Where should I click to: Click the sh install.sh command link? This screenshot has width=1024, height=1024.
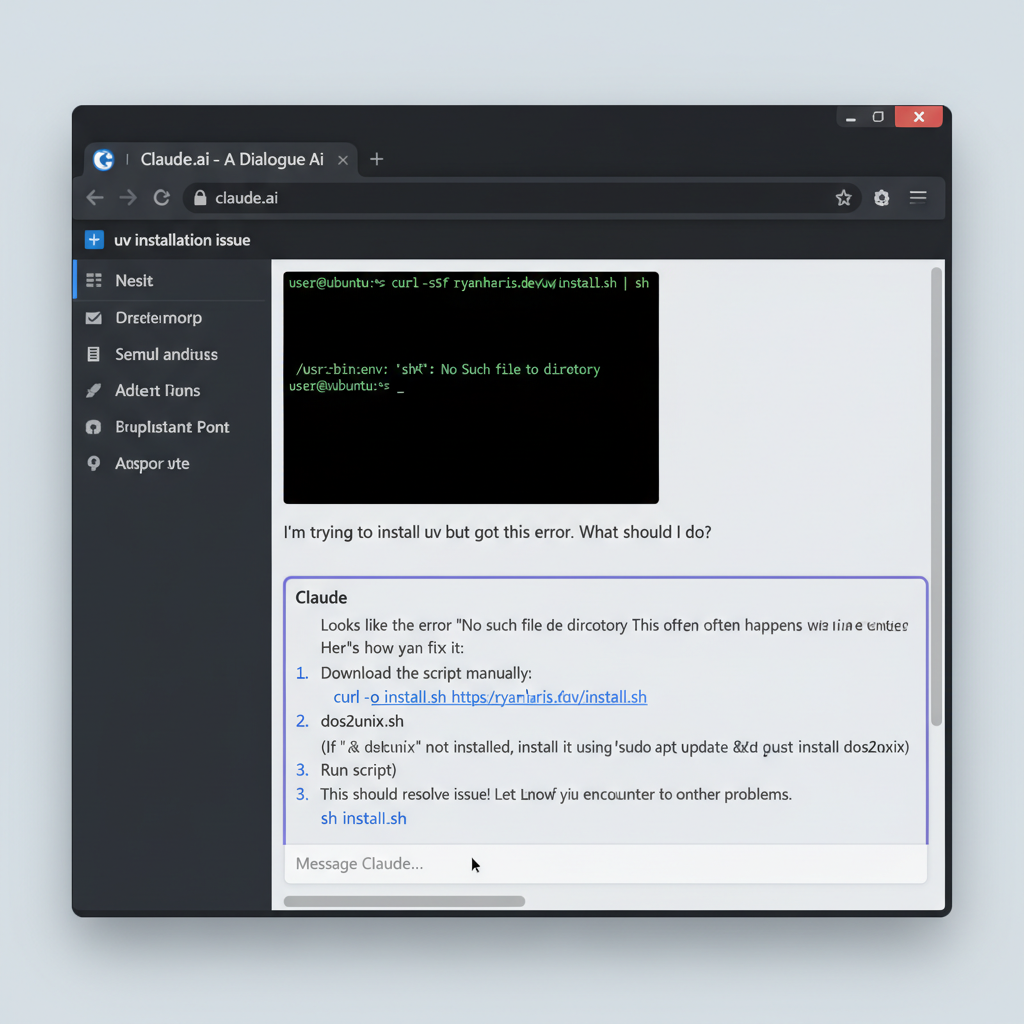(364, 818)
